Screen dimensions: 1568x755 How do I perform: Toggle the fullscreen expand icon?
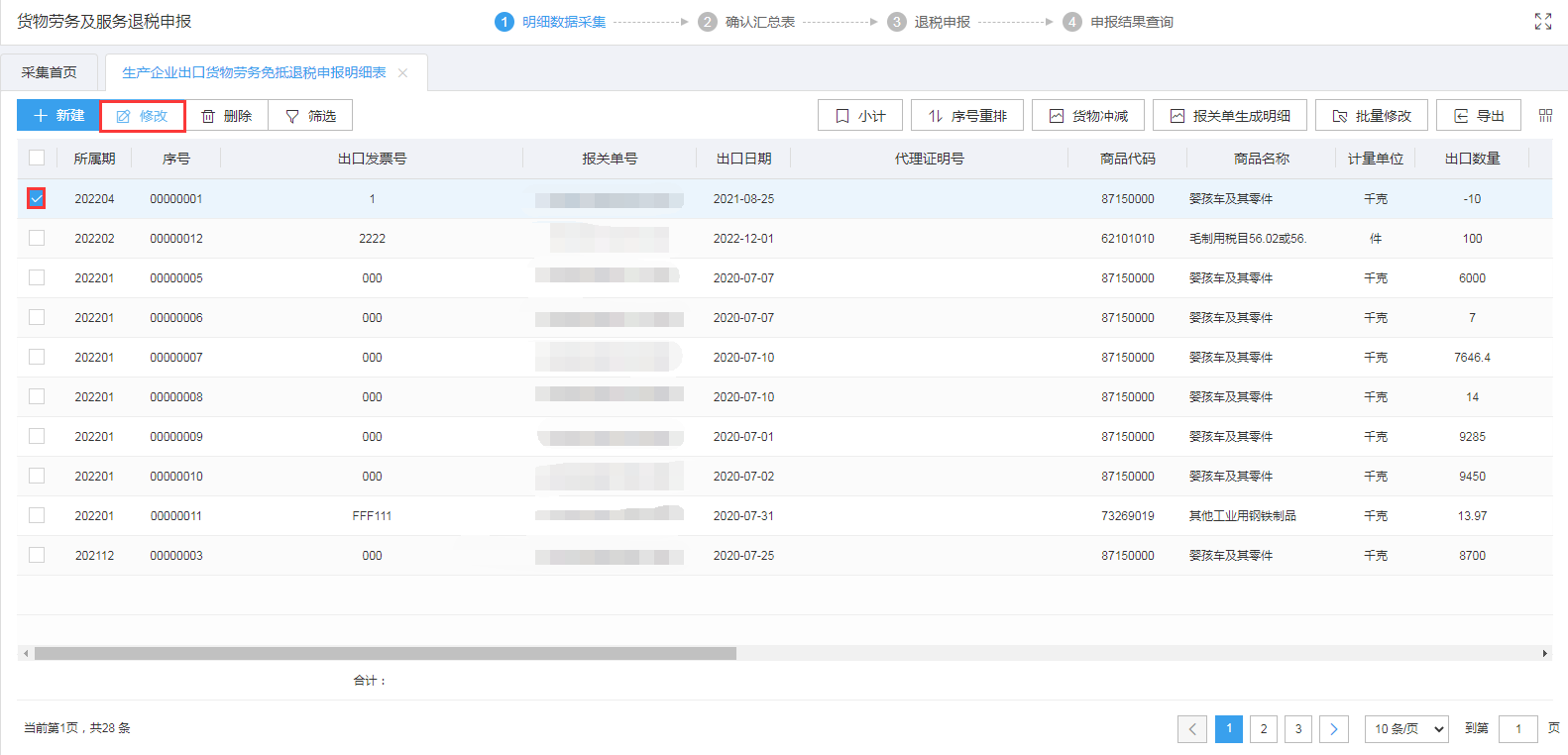pyautogui.click(x=1543, y=22)
